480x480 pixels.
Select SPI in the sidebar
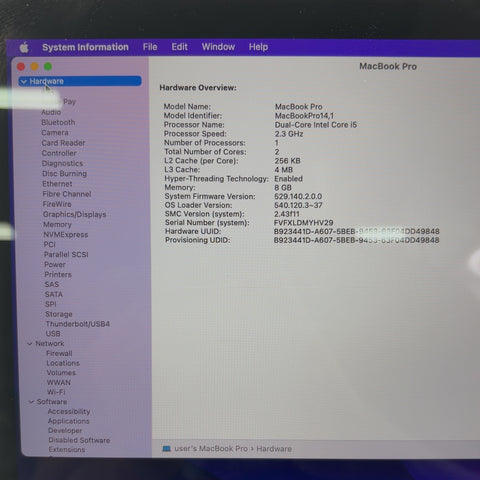[51, 304]
